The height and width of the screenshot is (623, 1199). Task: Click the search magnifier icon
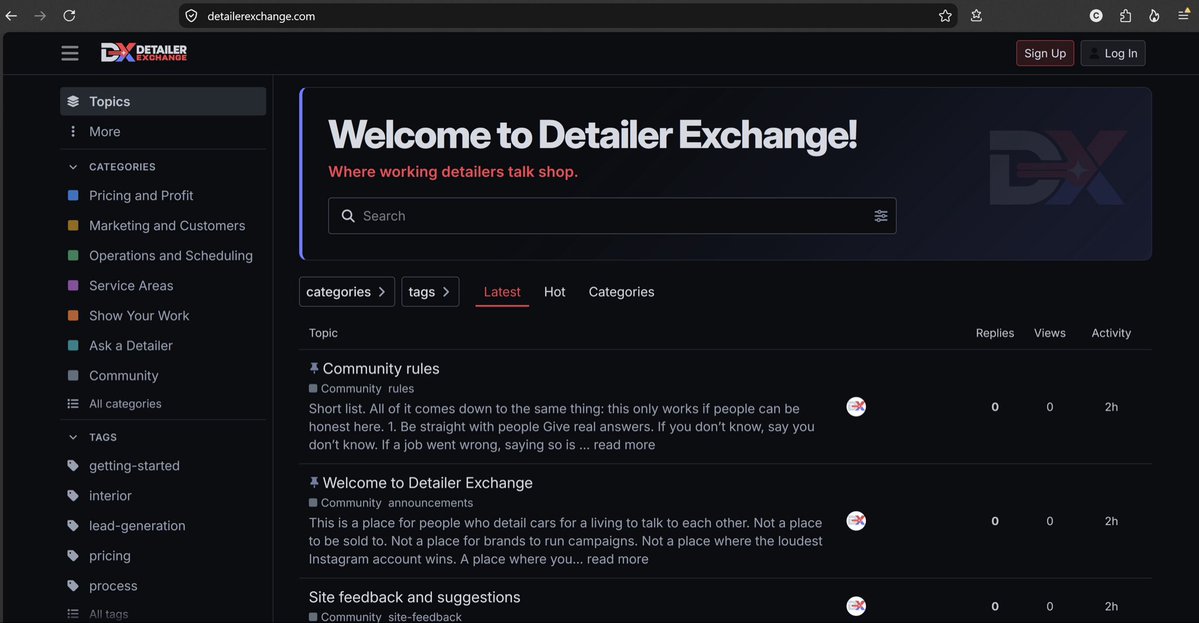pos(348,216)
